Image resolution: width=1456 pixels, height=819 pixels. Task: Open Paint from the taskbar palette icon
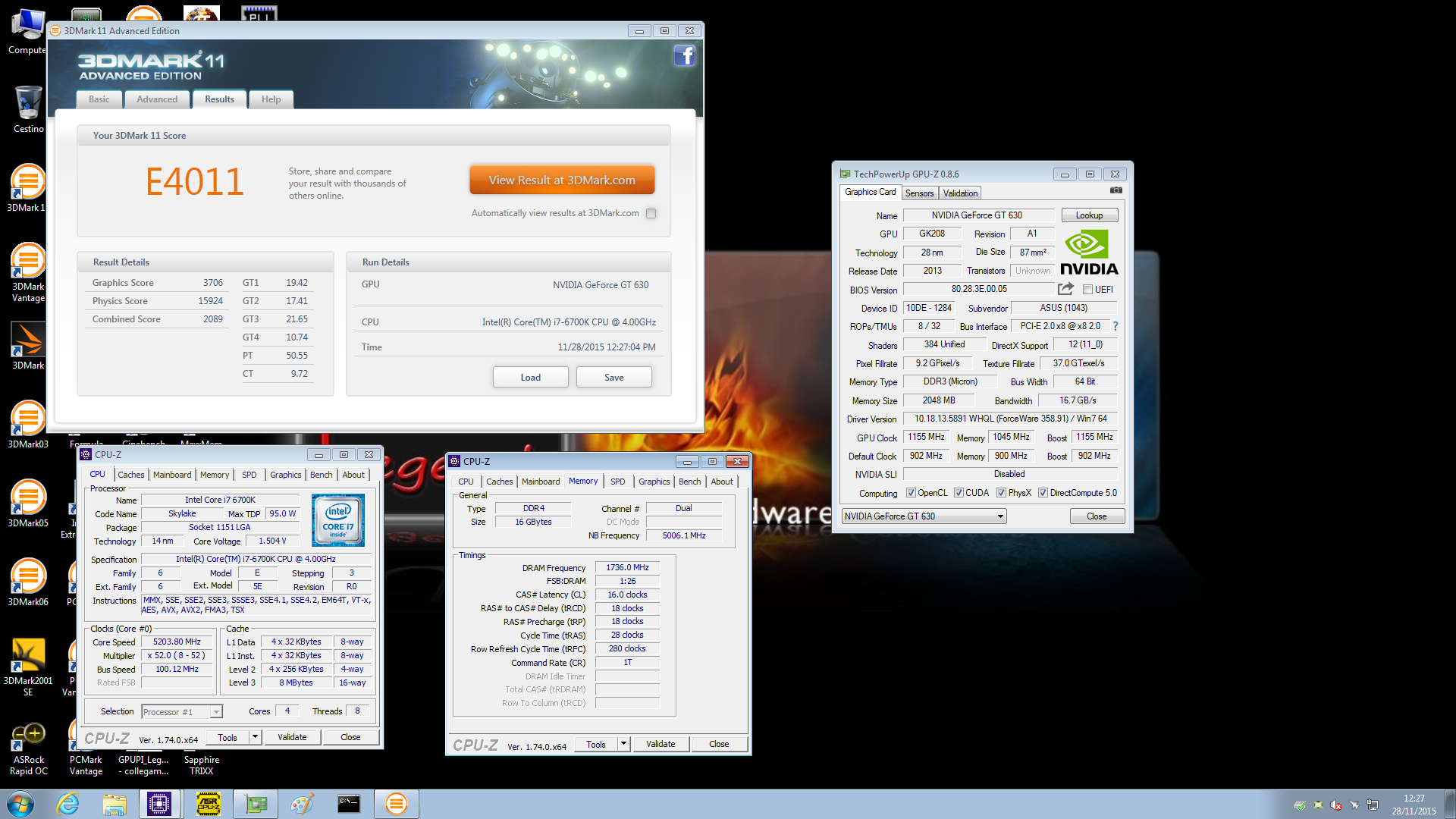coord(302,804)
